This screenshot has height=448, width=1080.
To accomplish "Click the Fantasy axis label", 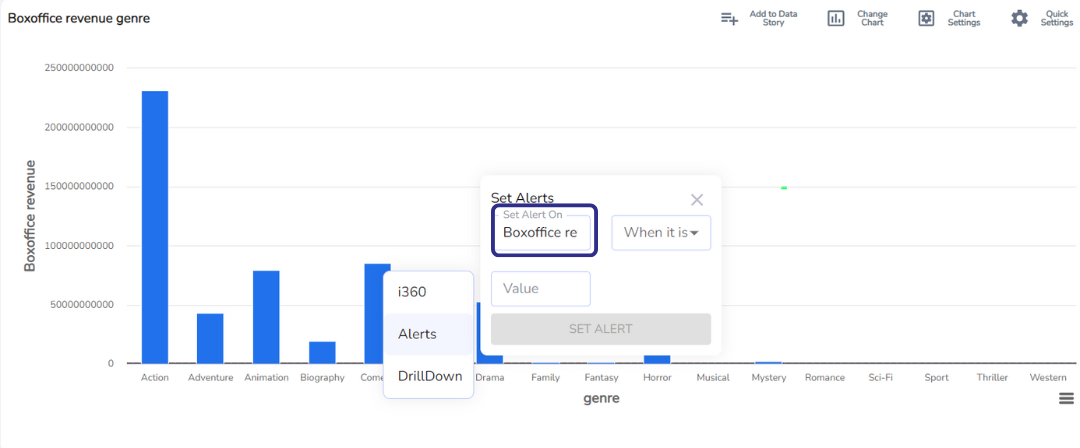I will coord(601,378).
